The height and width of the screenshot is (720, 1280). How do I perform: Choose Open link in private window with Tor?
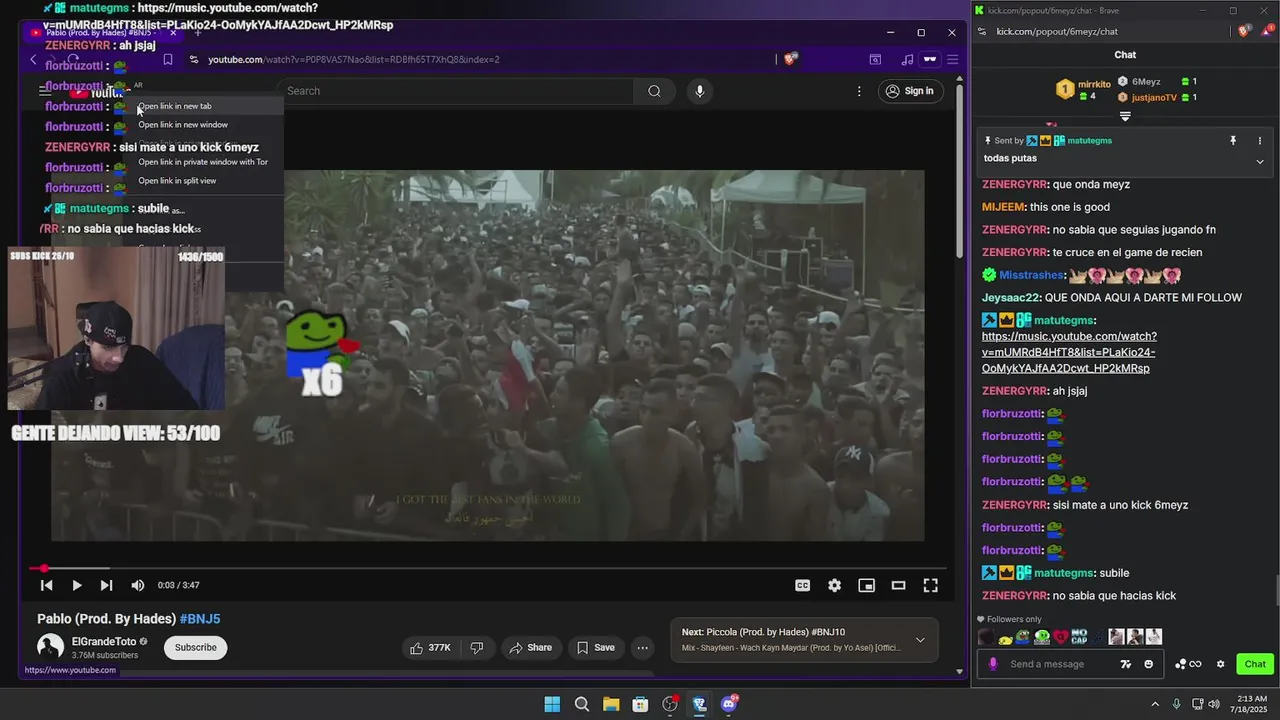(x=203, y=162)
